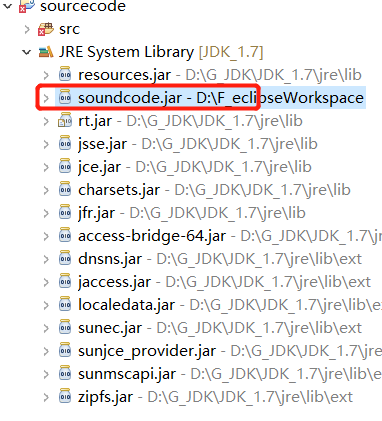Select the sunmscapi.jar row text
The height and width of the screenshot is (421, 382).
tap(230, 374)
